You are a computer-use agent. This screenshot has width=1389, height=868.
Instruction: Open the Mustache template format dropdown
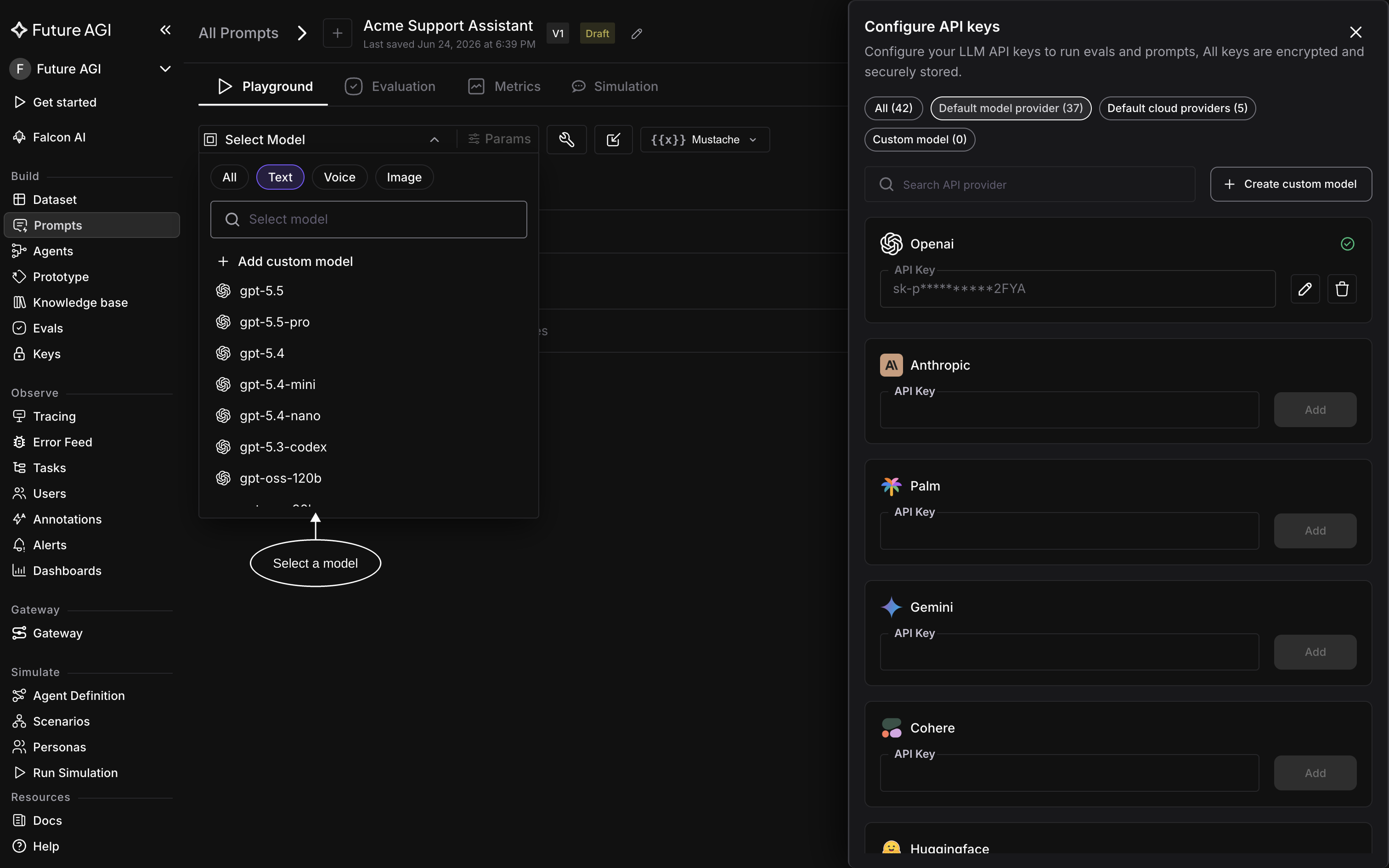[x=705, y=140]
